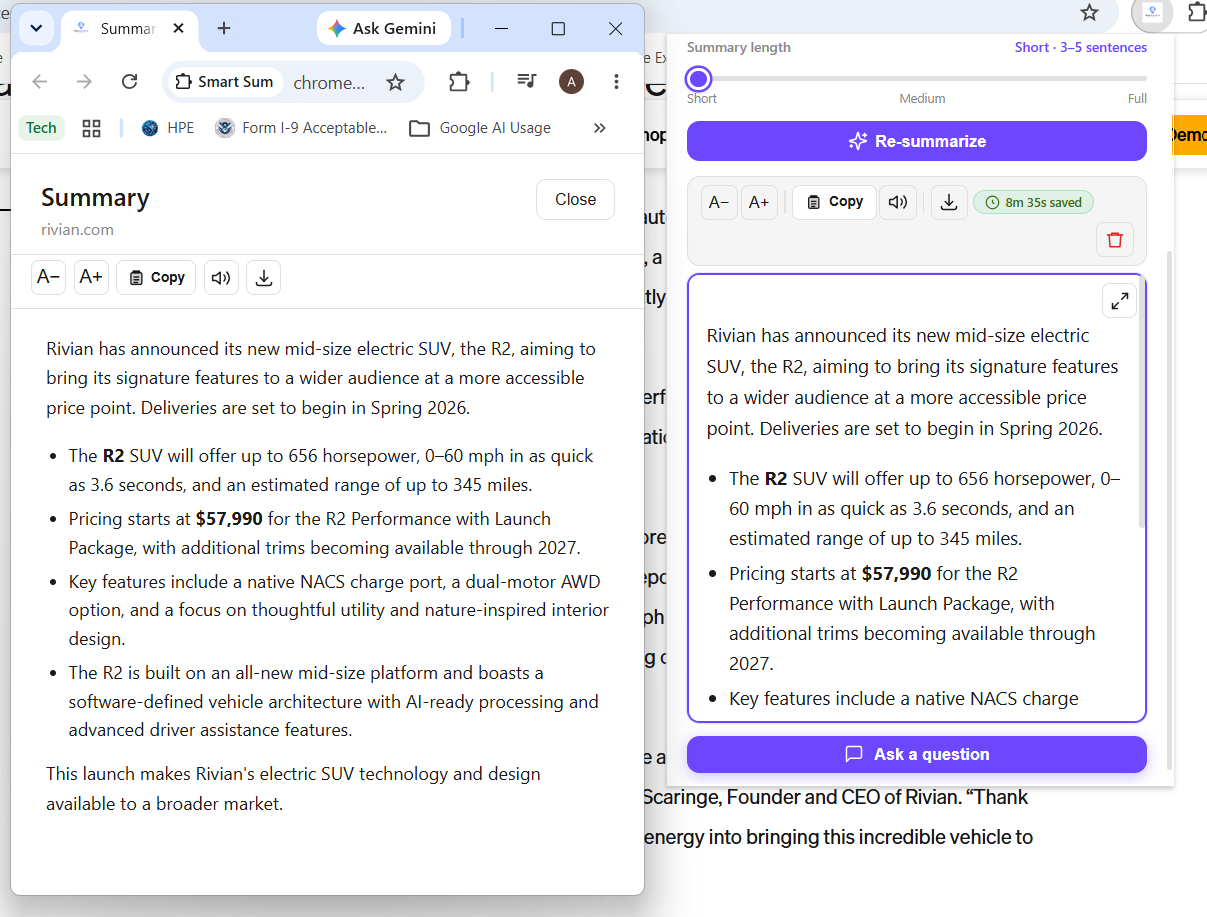Open the Form I-9 Acceptable bookmark
Image resolution: width=1207 pixels, height=917 pixels.
(301, 128)
